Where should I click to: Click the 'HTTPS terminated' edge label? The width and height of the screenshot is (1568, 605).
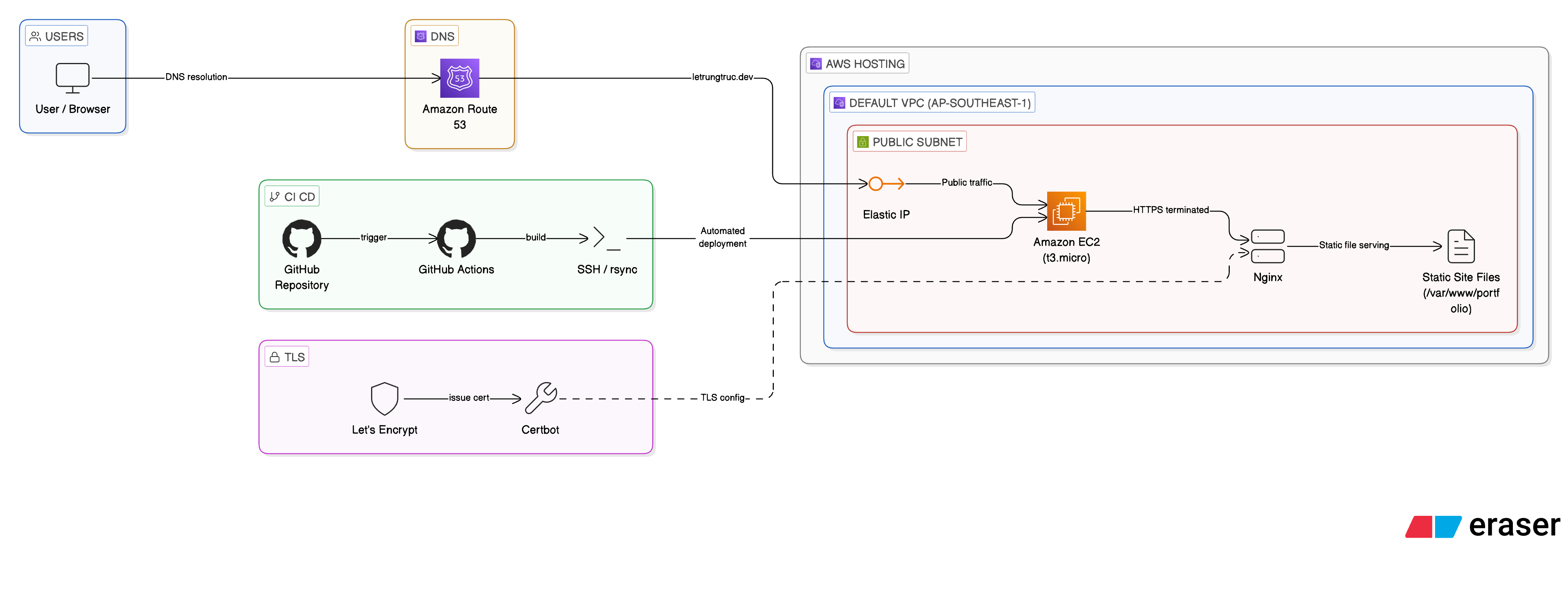[x=1170, y=210]
